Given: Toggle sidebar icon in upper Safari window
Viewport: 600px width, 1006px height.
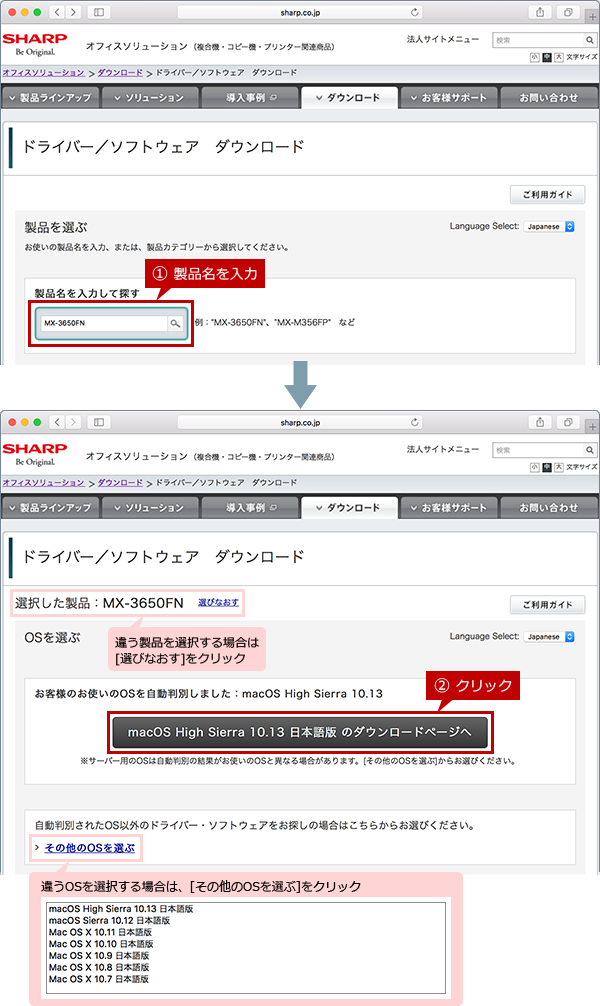Looking at the screenshot, I should coord(99,12).
